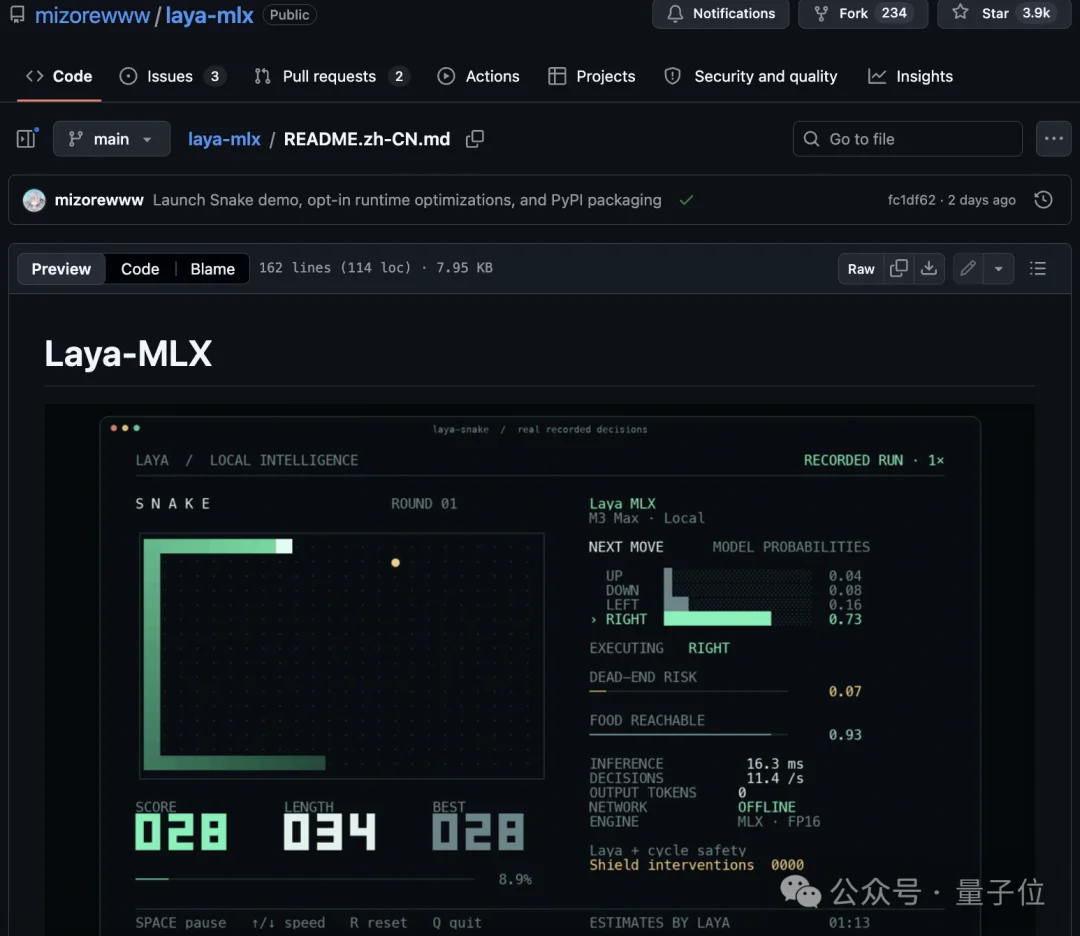The image size is (1080, 936).
Task: Open the Code repository tab
Action: (x=59, y=76)
